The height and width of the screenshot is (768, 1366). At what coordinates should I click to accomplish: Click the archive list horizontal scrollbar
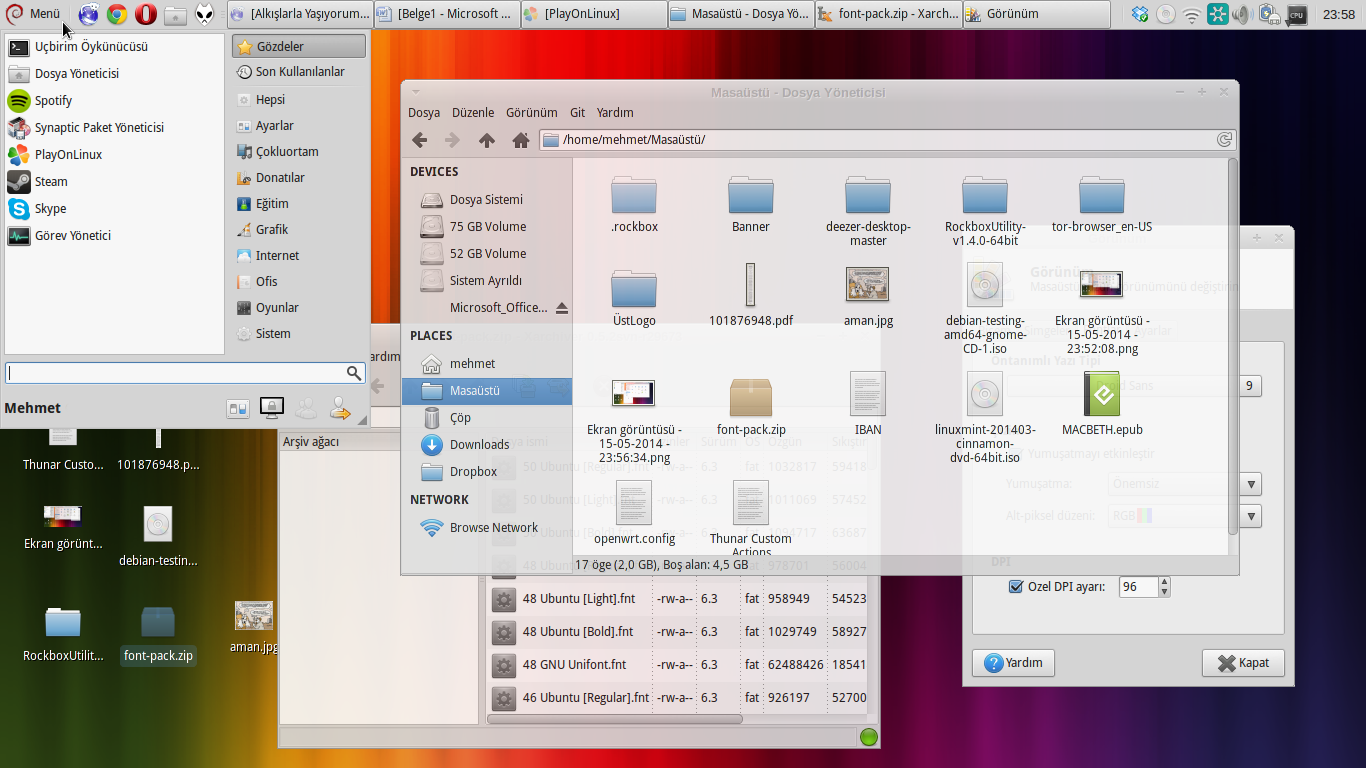615,719
